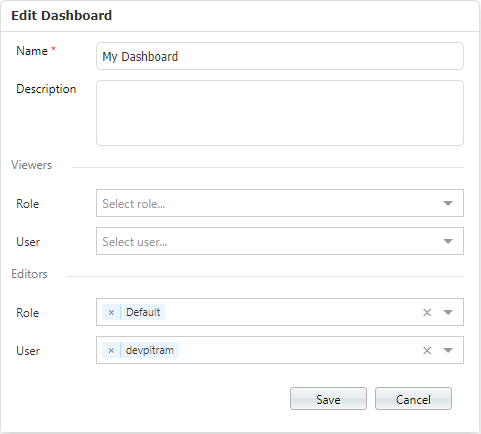
Task: Expand the Editors User dropdown arrow
Action: coord(448,350)
